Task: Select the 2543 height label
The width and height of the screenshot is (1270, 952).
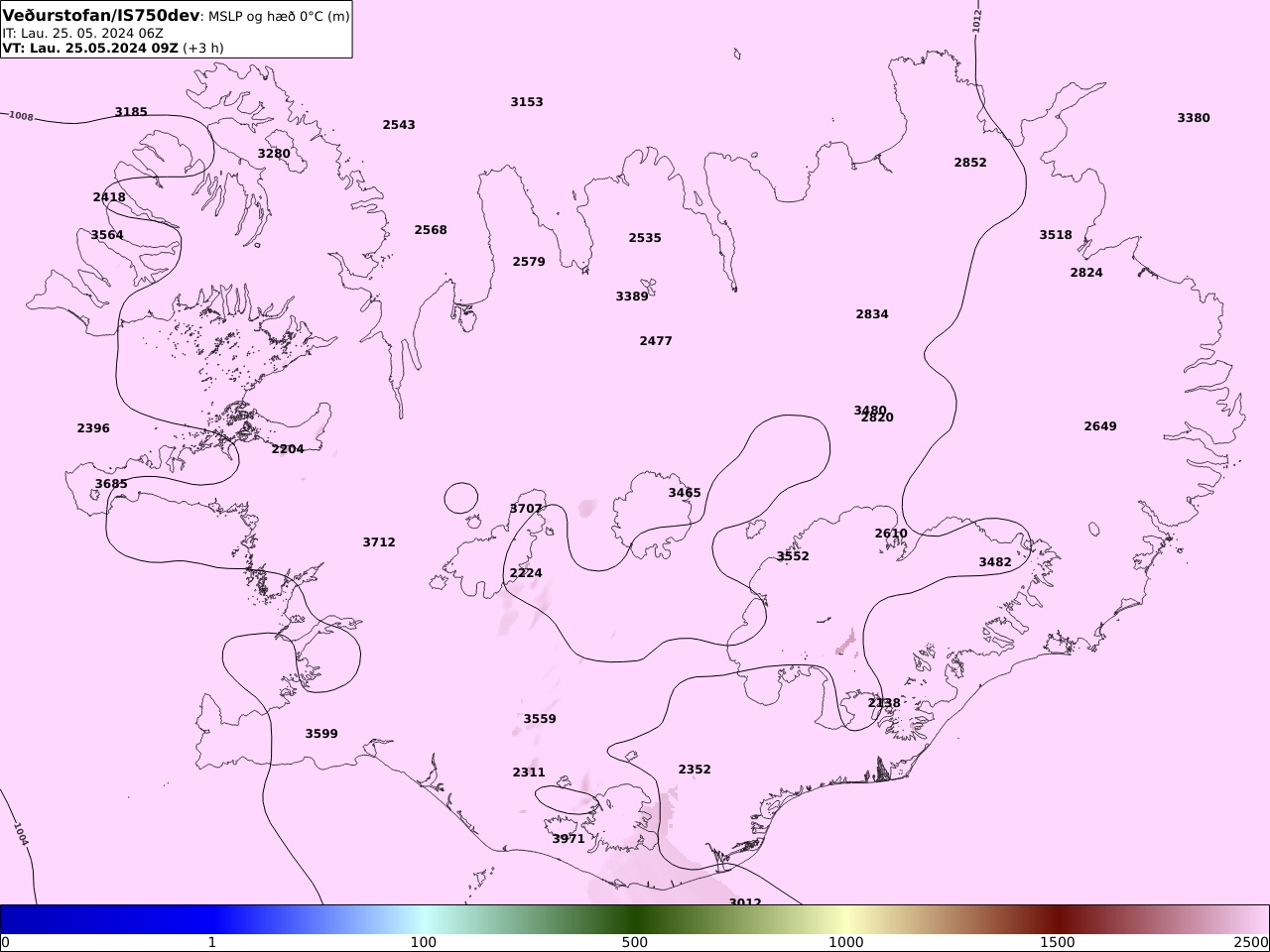Action: [x=399, y=125]
